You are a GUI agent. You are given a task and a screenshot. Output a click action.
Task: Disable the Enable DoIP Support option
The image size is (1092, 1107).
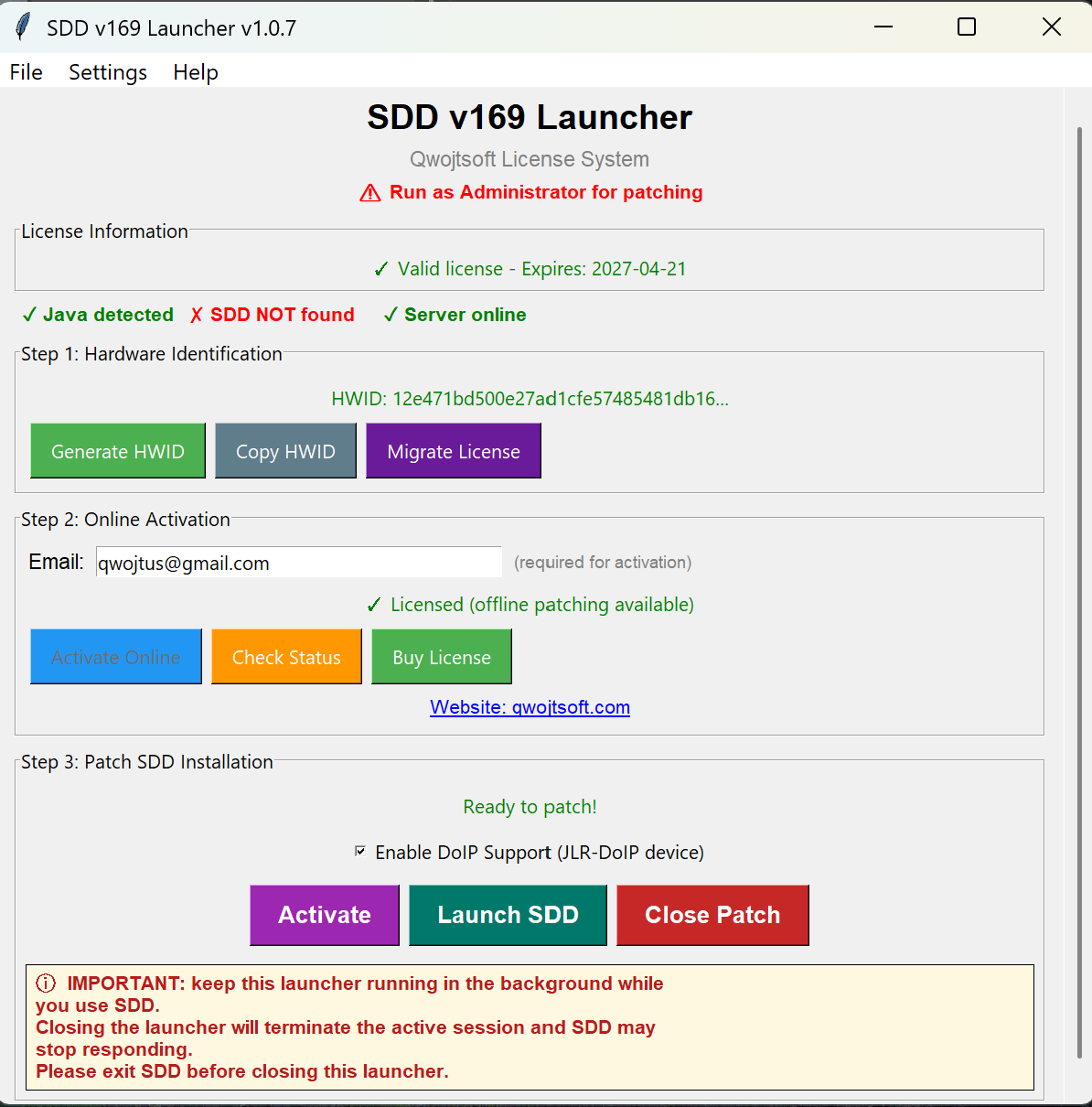360,852
